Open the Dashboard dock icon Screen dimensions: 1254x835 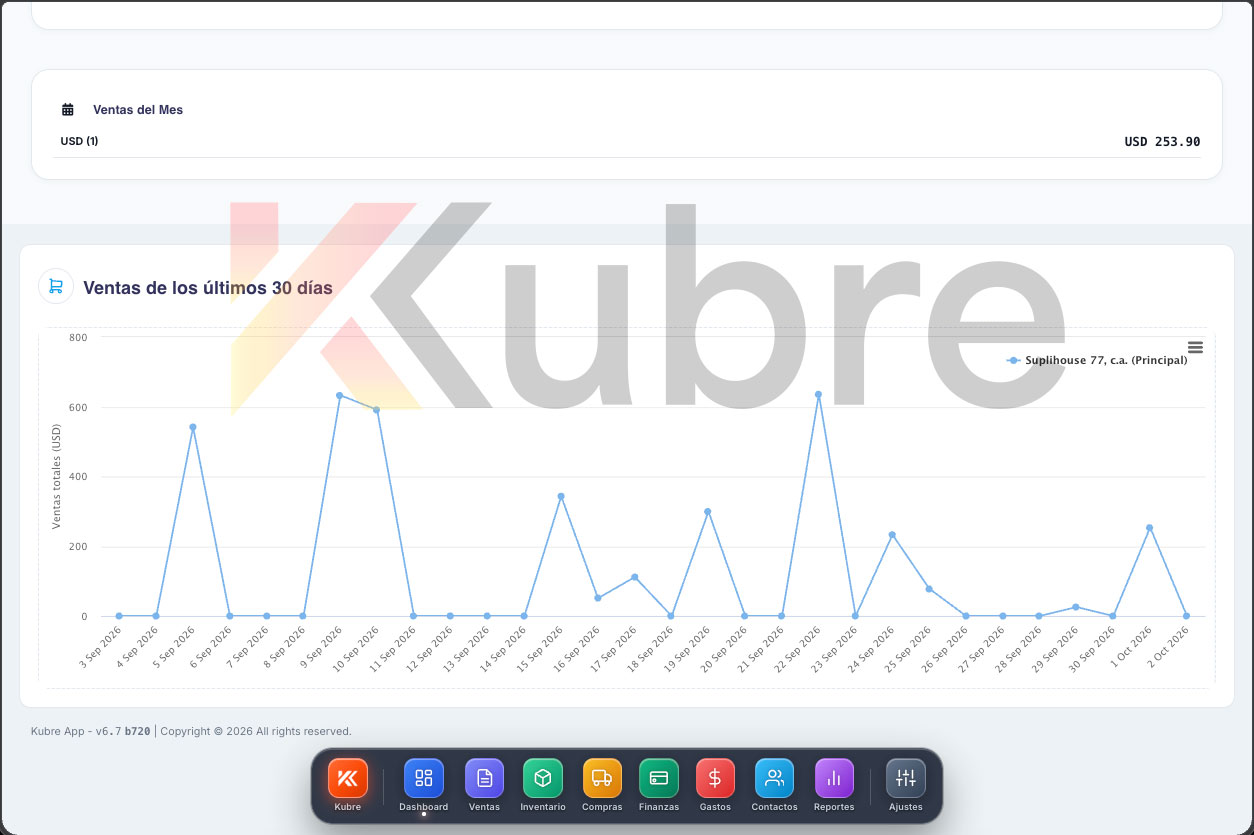(424, 778)
